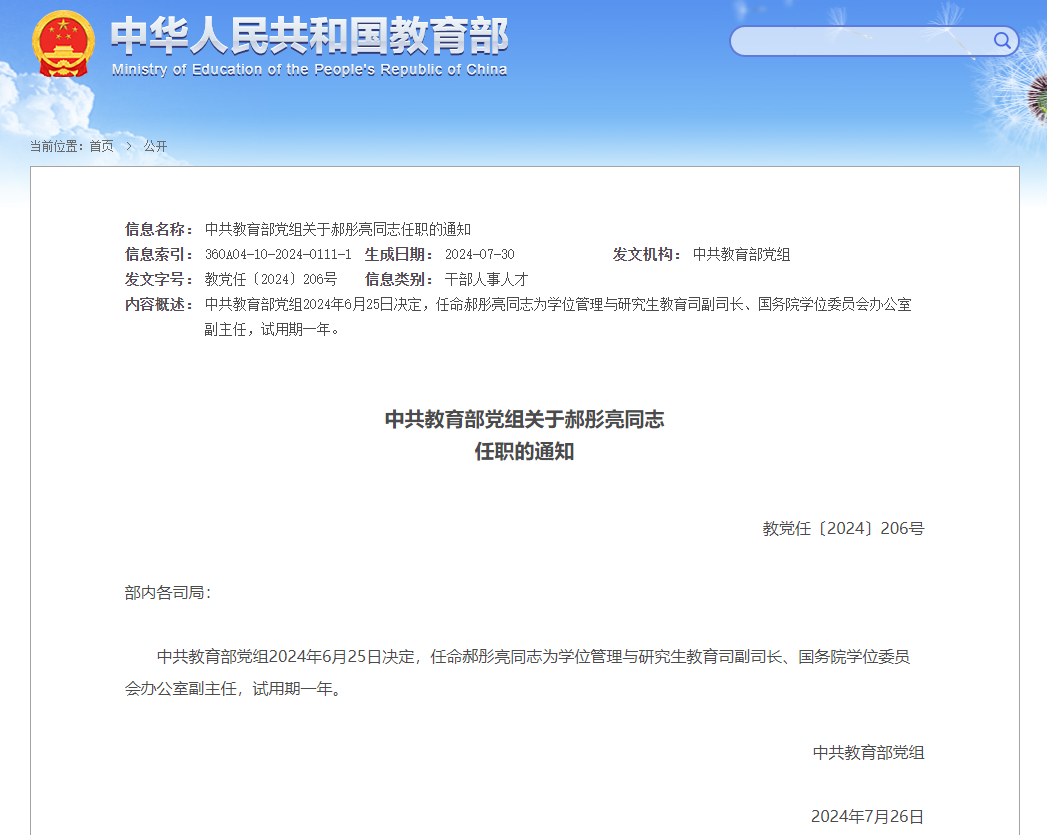Click the 中共教育部党组 signature at bottom
The image size is (1047, 835).
pyautogui.click(x=868, y=752)
